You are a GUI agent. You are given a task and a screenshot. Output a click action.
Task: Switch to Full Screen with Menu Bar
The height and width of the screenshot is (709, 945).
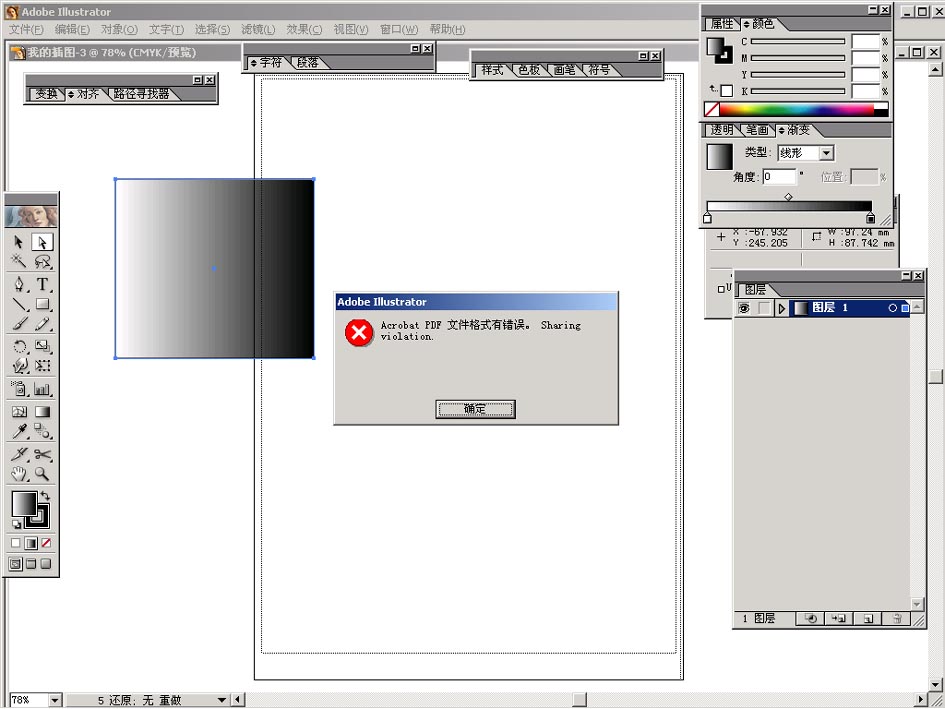[31, 564]
